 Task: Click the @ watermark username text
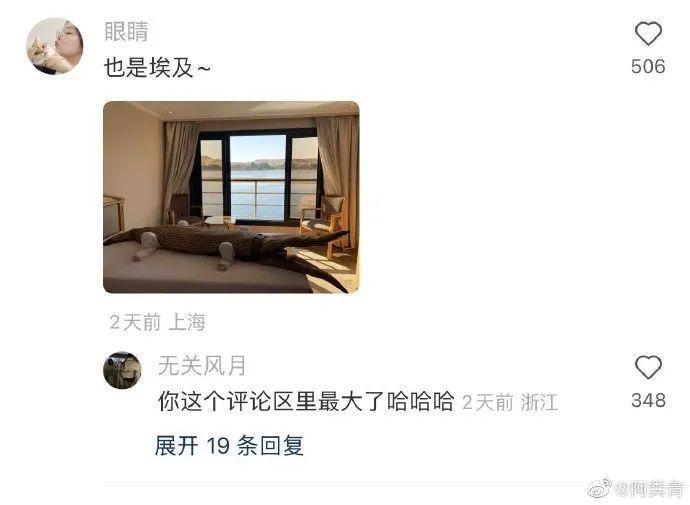pos(649,489)
